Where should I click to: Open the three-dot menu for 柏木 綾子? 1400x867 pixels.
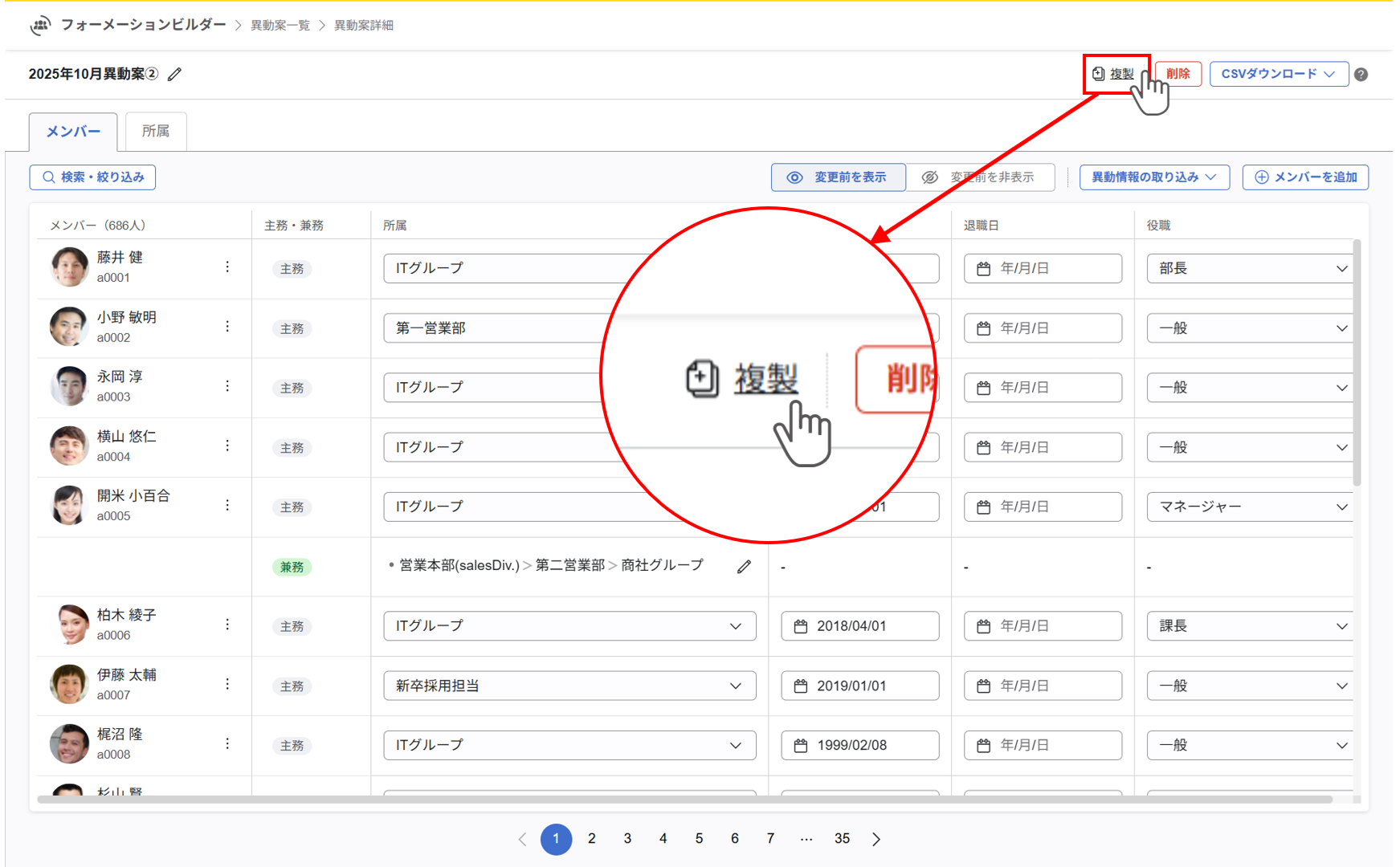pos(227,625)
